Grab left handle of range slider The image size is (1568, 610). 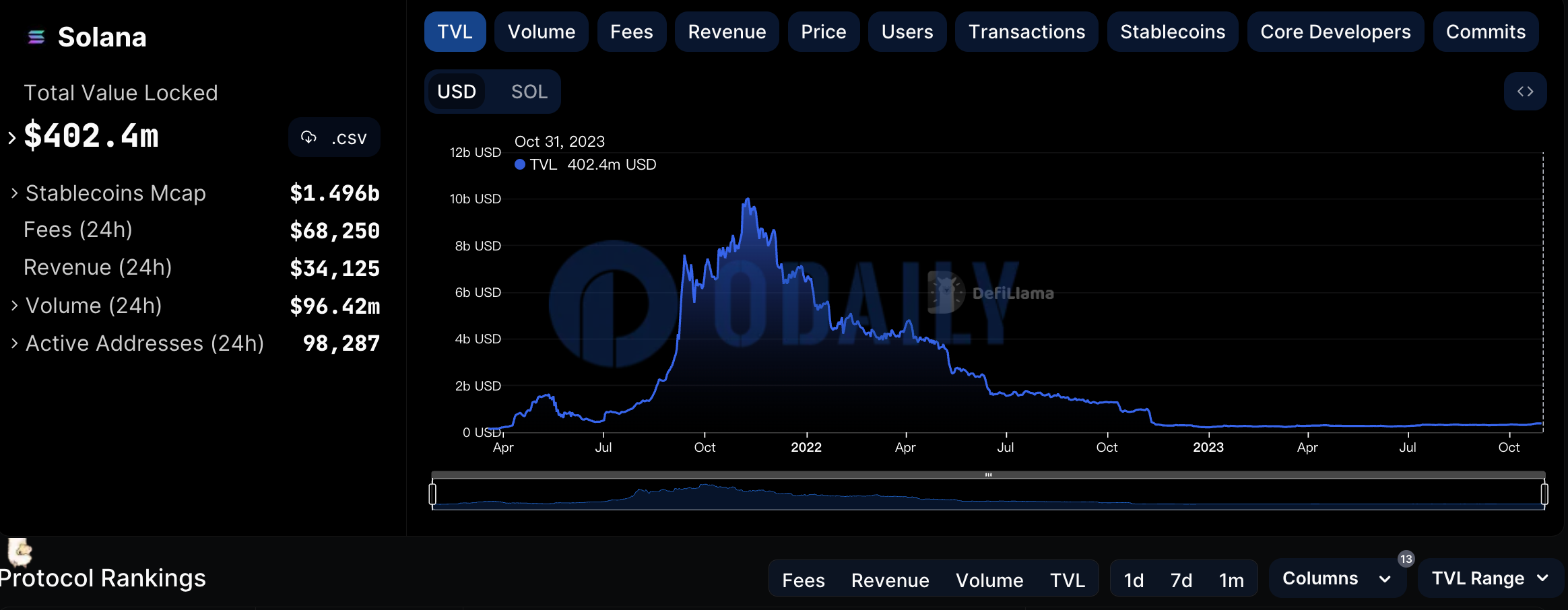pyautogui.click(x=432, y=494)
